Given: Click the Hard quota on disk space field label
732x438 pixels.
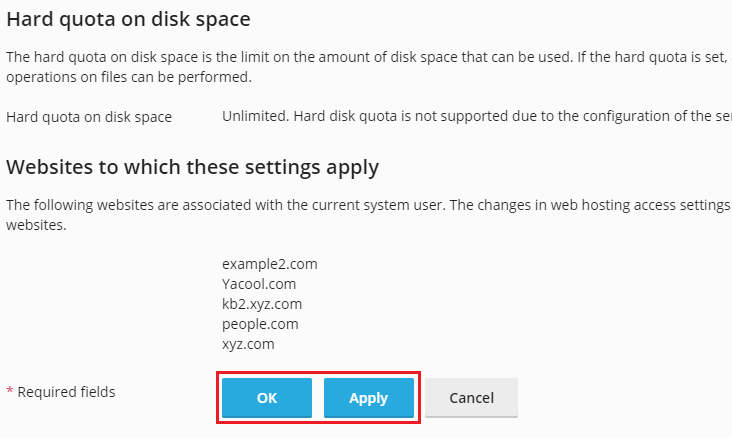Looking at the screenshot, I should [x=89, y=117].
